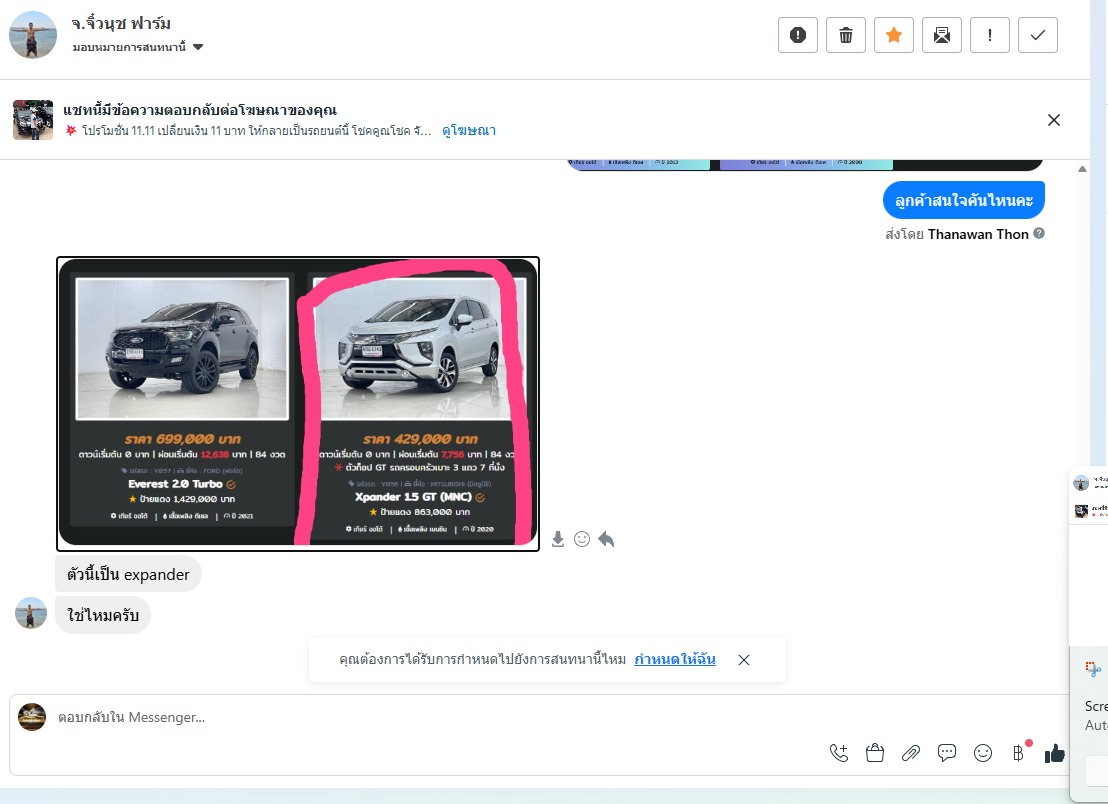Image resolution: width=1108 pixels, height=804 pixels.
Task: Open the assign conversation dropdown
Action: pos(138,47)
